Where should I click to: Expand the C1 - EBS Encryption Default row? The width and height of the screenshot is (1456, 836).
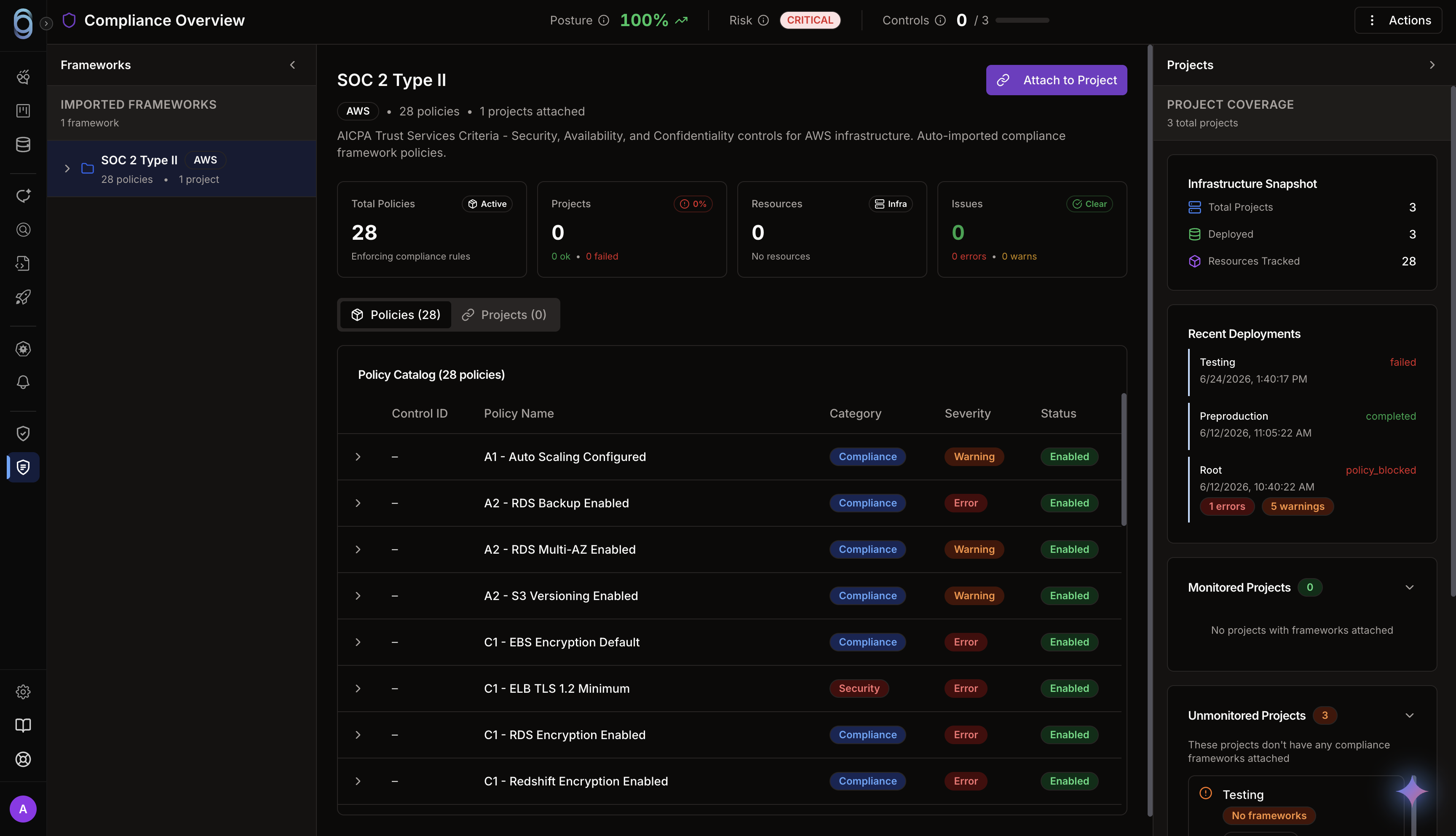click(358, 643)
